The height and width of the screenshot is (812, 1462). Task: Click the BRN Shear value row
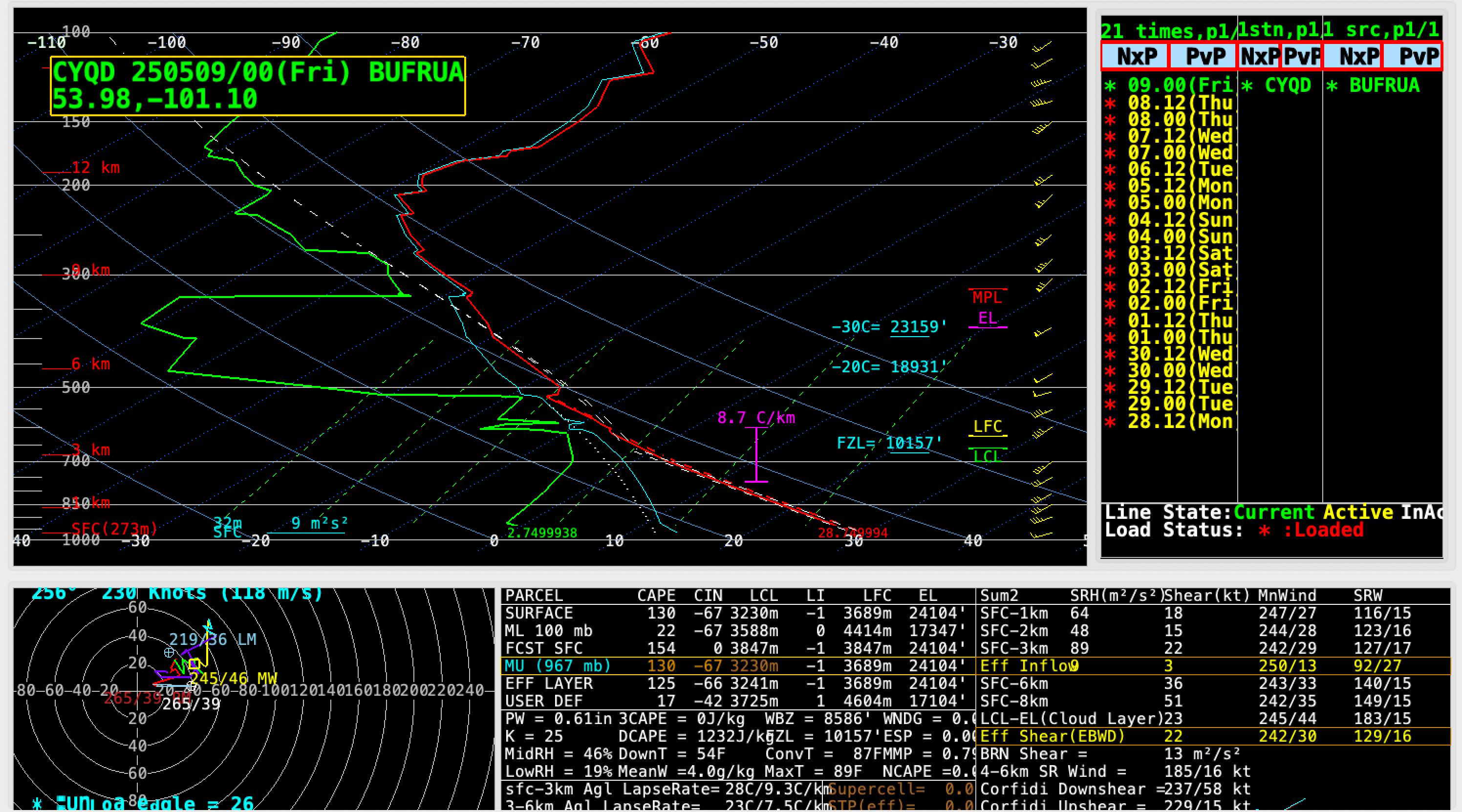tap(1110, 754)
